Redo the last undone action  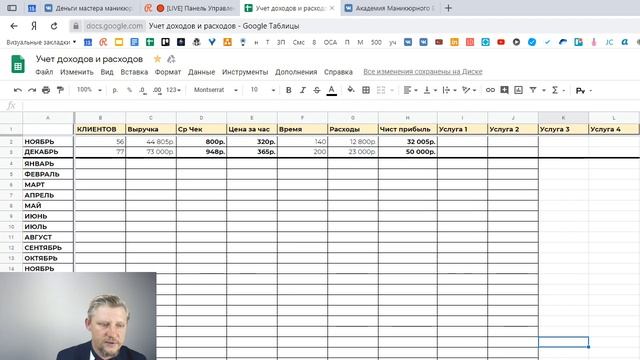pyautogui.click(x=32, y=90)
